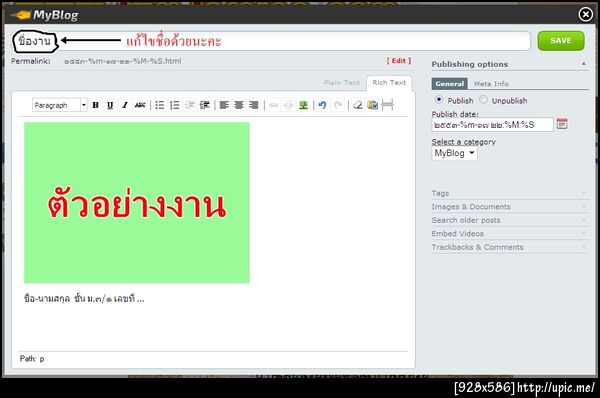600x398 pixels.
Task: Click the permalink .html URL text
Action: pos(123,61)
